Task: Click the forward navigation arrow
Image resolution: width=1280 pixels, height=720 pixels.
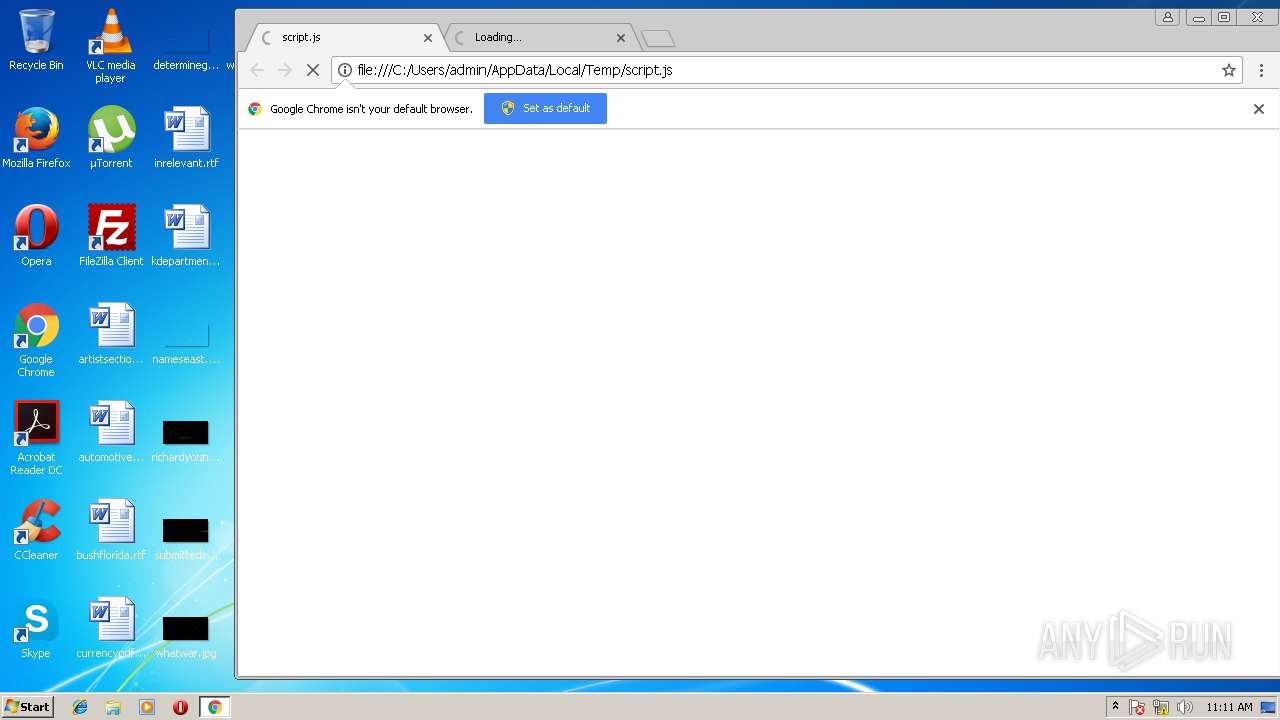Action: click(285, 70)
